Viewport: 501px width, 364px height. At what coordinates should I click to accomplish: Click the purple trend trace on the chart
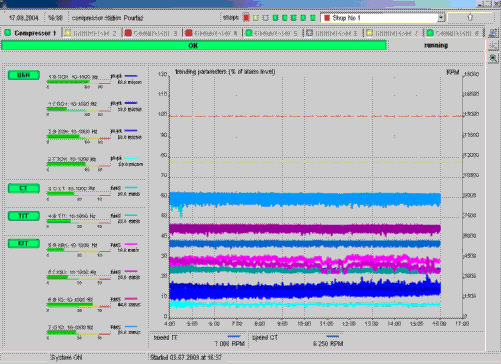click(x=305, y=229)
